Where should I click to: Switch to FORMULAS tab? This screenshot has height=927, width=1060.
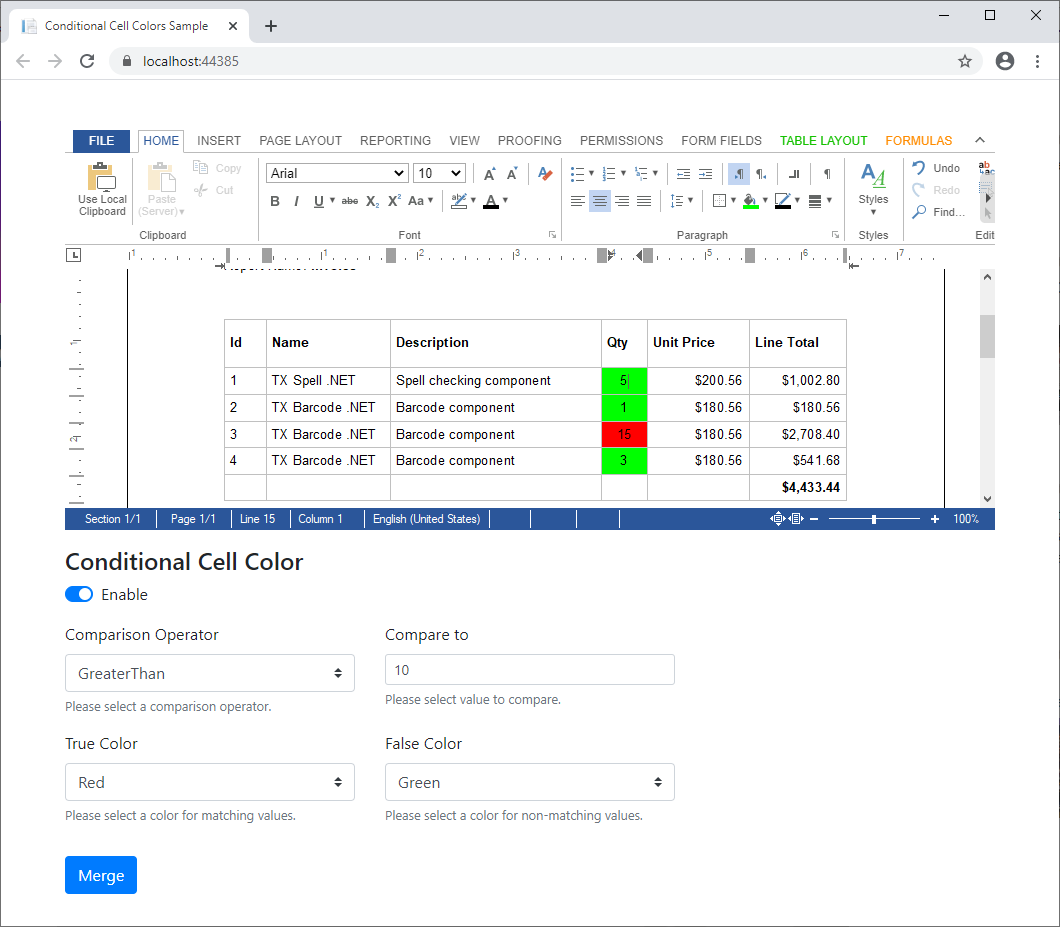pos(919,141)
